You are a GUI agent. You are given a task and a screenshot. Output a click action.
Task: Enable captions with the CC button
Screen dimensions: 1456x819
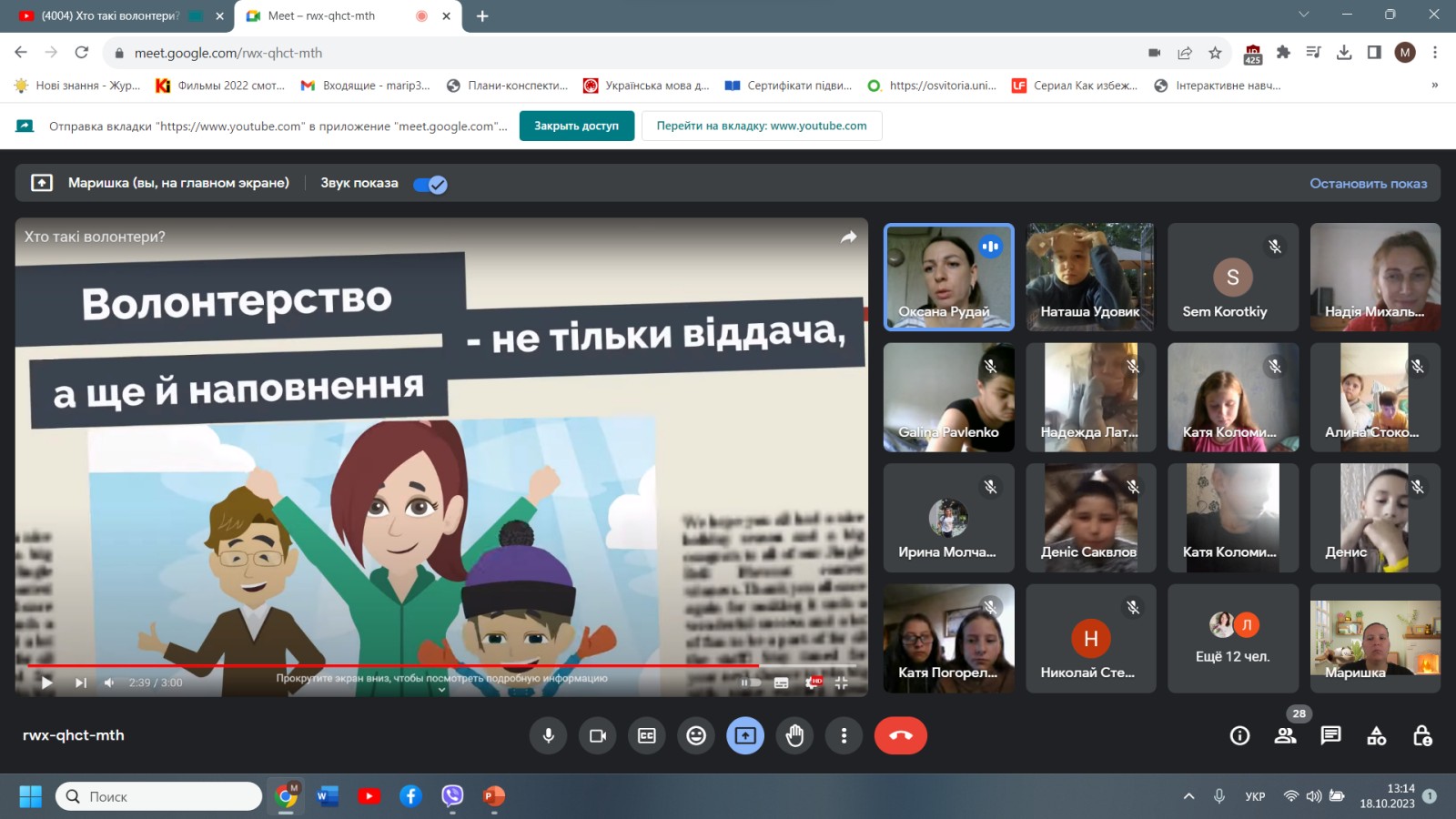click(x=647, y=735)
